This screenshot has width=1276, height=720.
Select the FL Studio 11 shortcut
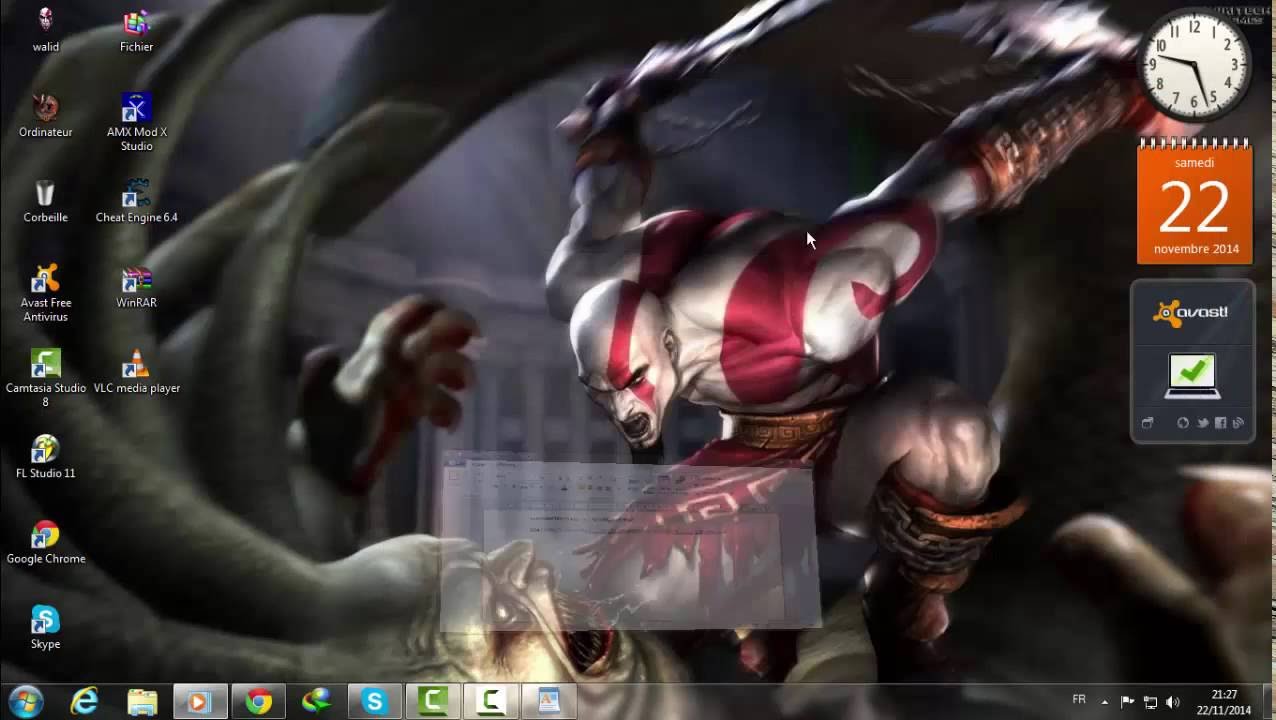click(45, 456)
